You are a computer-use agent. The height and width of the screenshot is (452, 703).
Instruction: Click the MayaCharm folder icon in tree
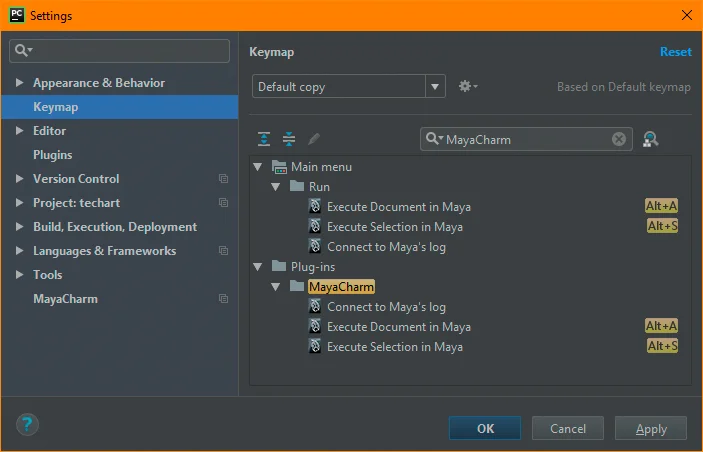(297, 286)
